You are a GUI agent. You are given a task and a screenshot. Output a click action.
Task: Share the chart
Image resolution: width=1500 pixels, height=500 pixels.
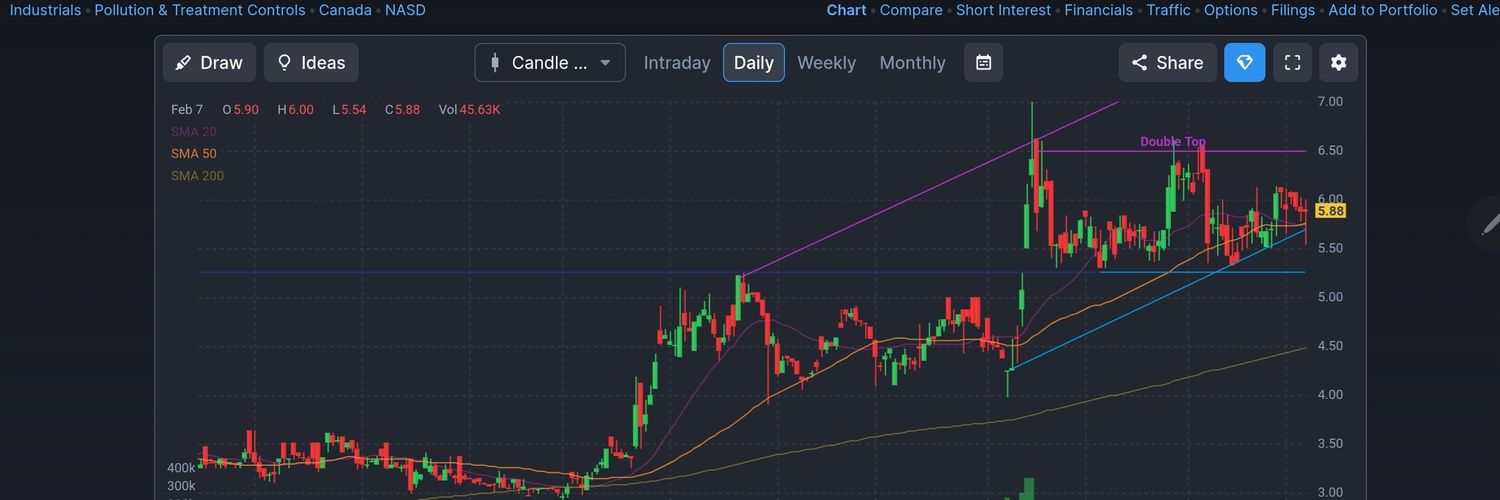click(1167, 63)
